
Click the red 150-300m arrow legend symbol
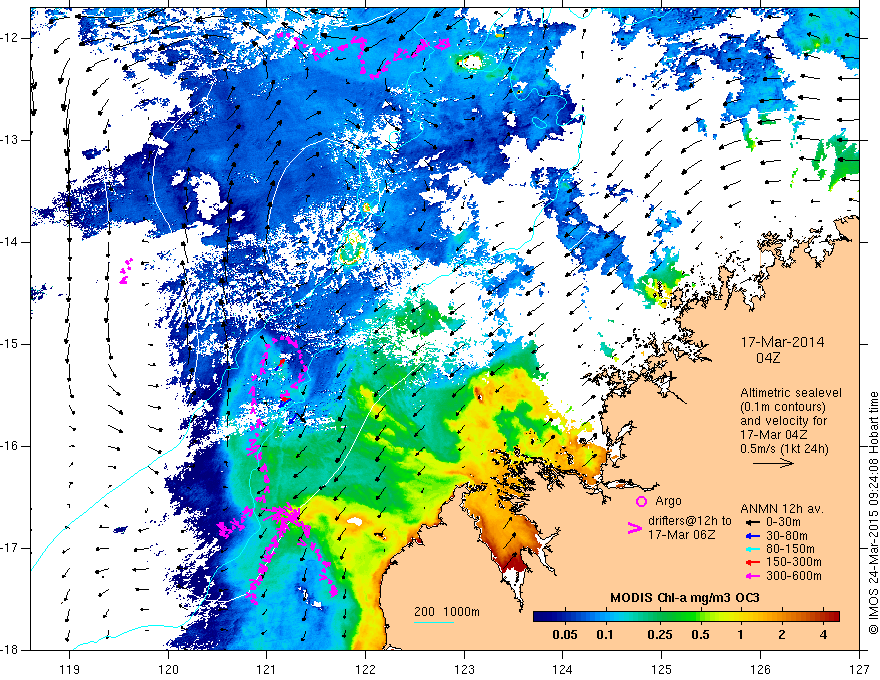pos(752,563)
